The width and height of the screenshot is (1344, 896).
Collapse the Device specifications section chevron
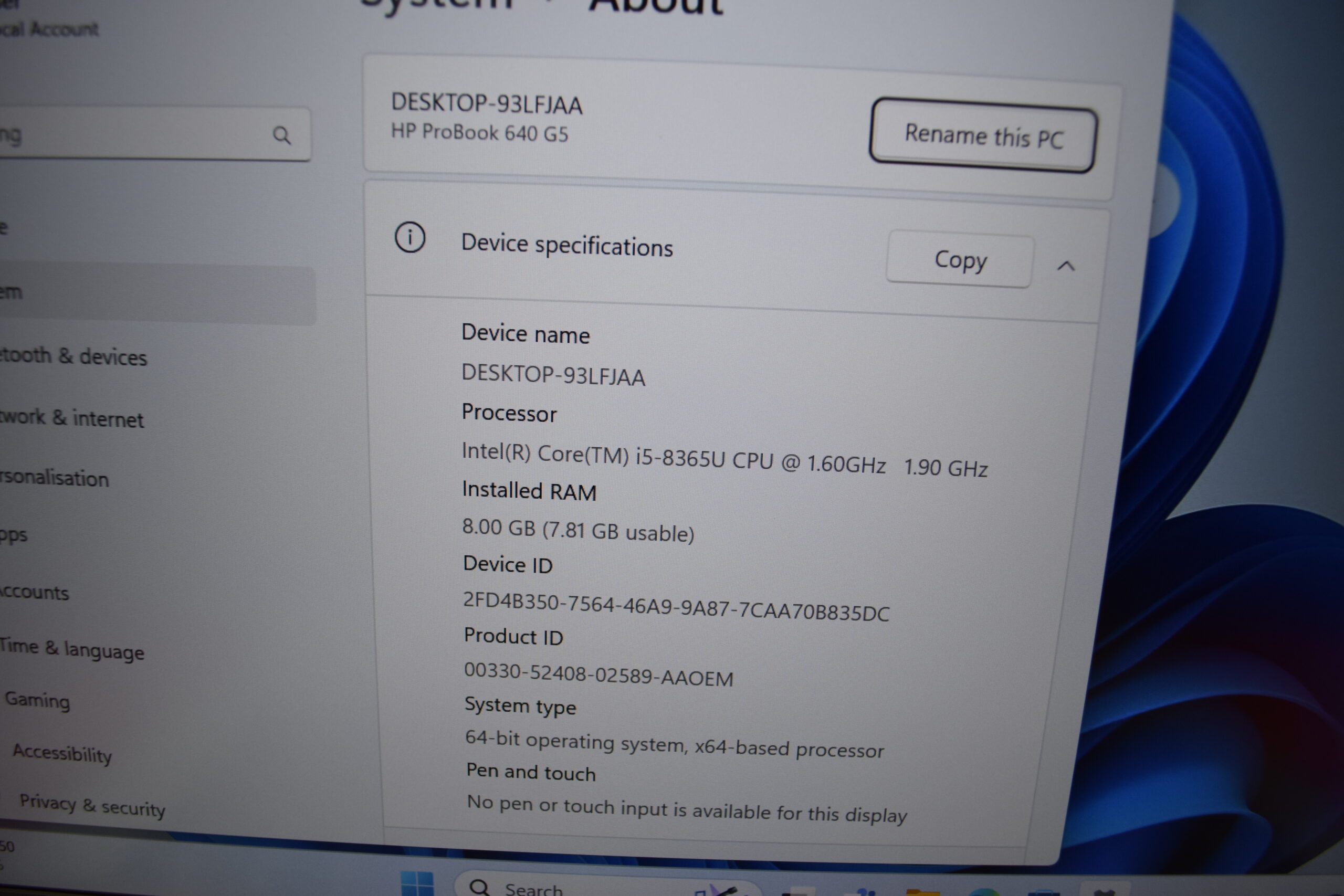click(1066, 266)
